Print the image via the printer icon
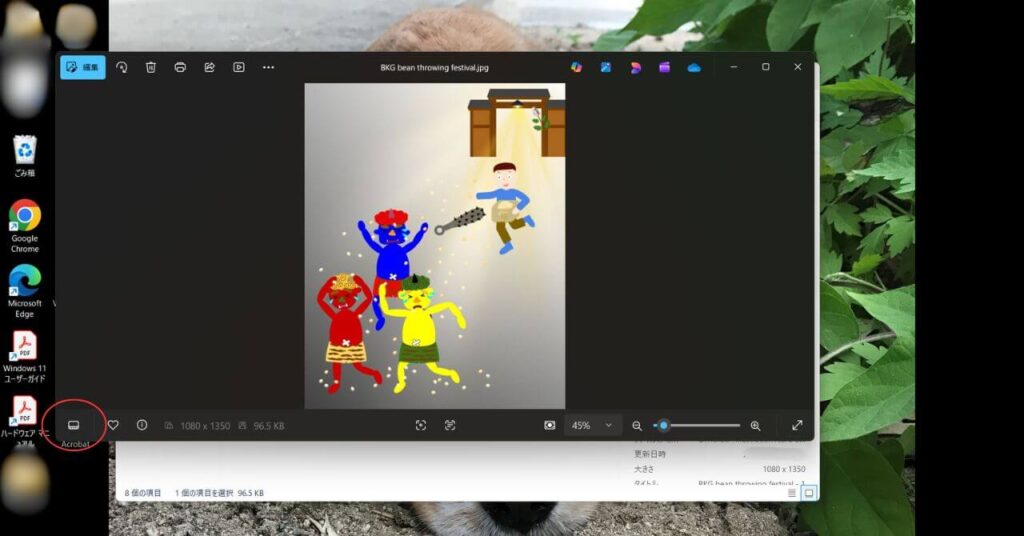 (x=180, y=67)
